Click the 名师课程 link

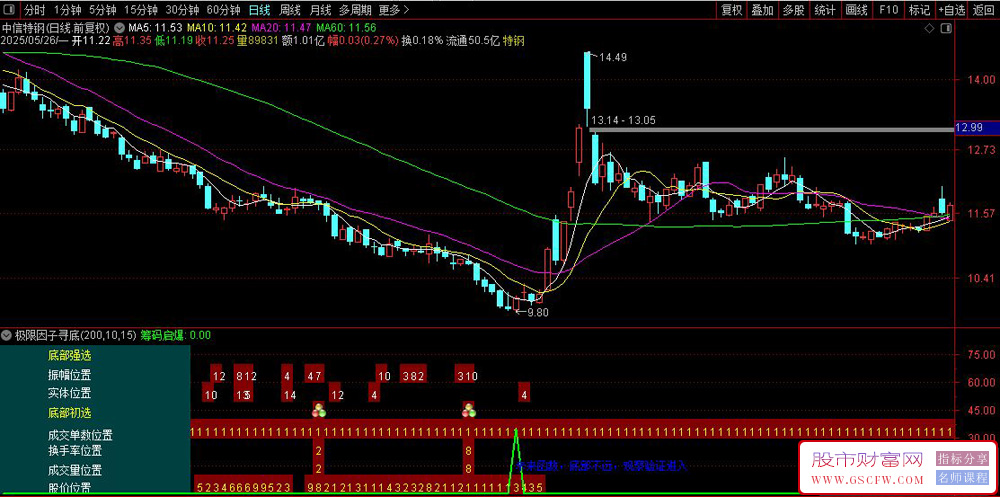(x=962, y=477)
